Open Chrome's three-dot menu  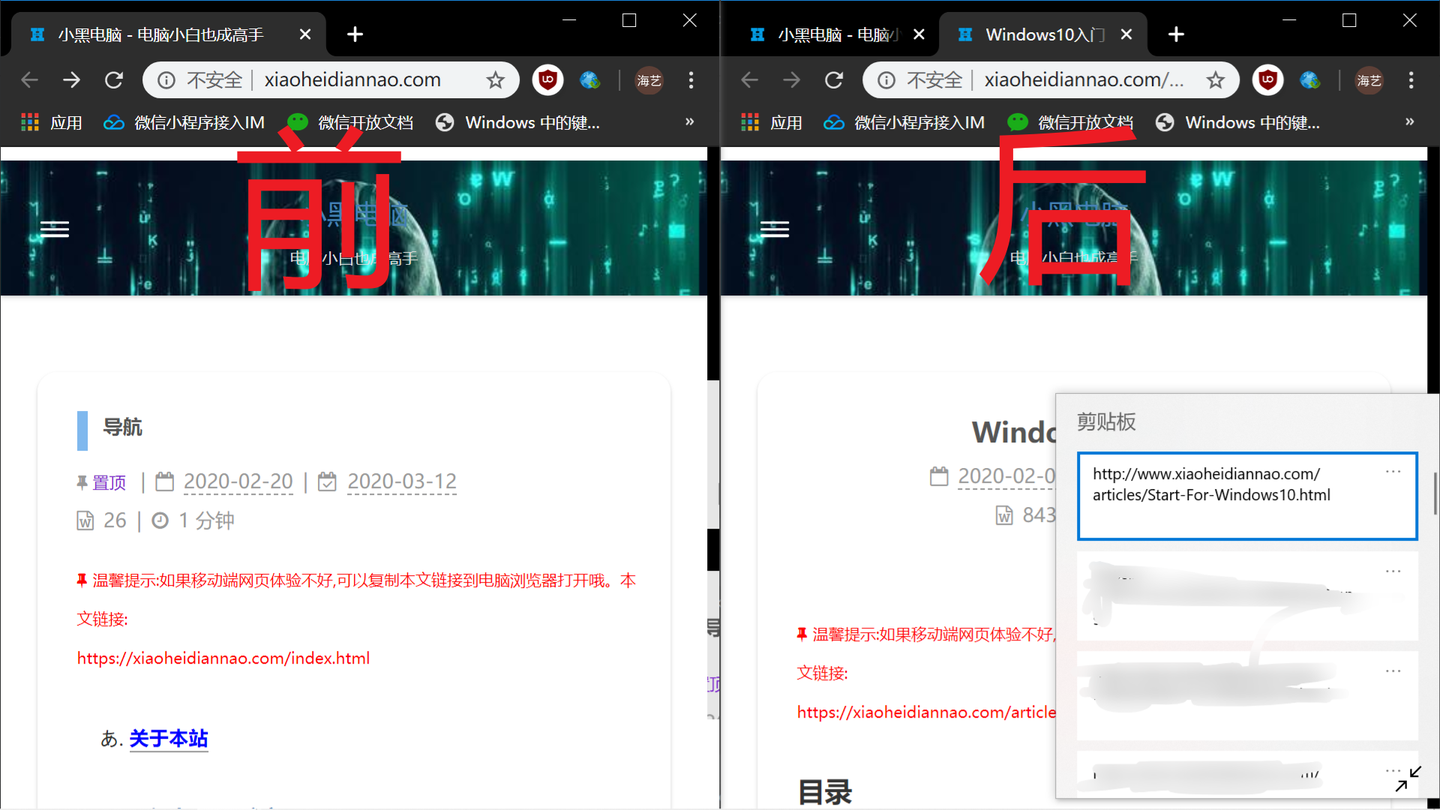(691, 79)
